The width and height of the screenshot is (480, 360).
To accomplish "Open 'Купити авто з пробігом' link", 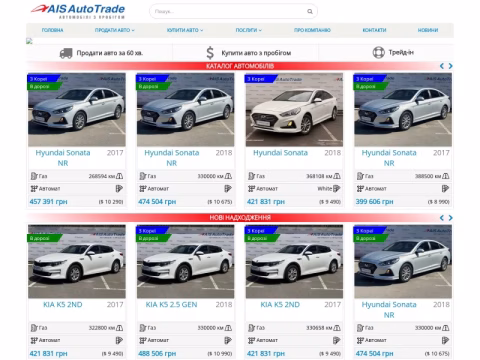I will 256,53.
